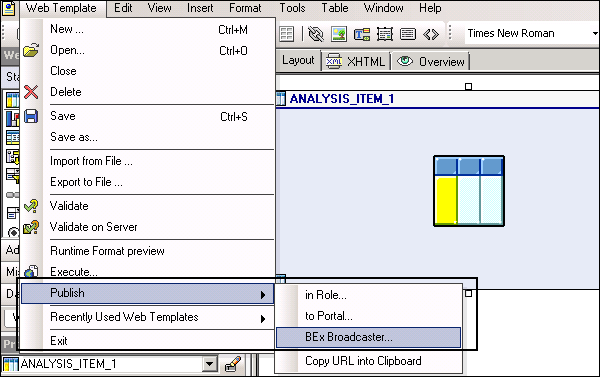Switch to the Overview tab
Image resolution: width=600 pixels, height=377 pixels.
point(430,61)
